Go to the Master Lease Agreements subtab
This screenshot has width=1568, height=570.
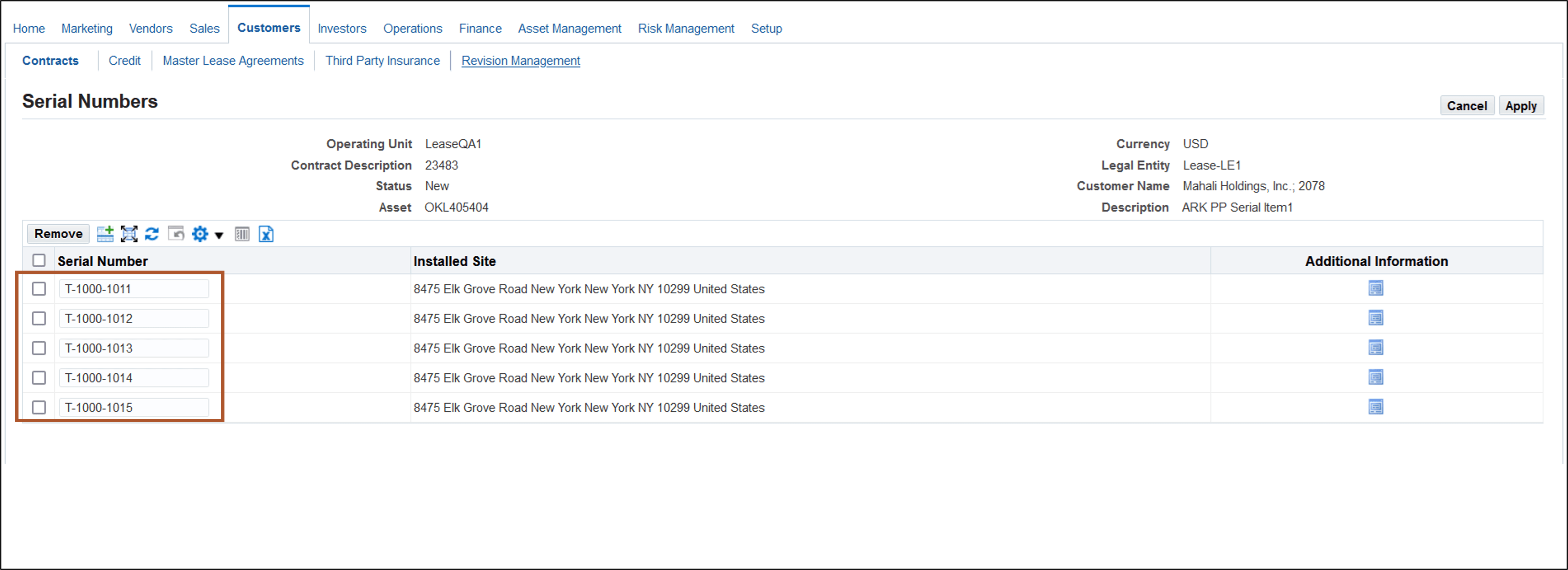click(x=233, y=61)
